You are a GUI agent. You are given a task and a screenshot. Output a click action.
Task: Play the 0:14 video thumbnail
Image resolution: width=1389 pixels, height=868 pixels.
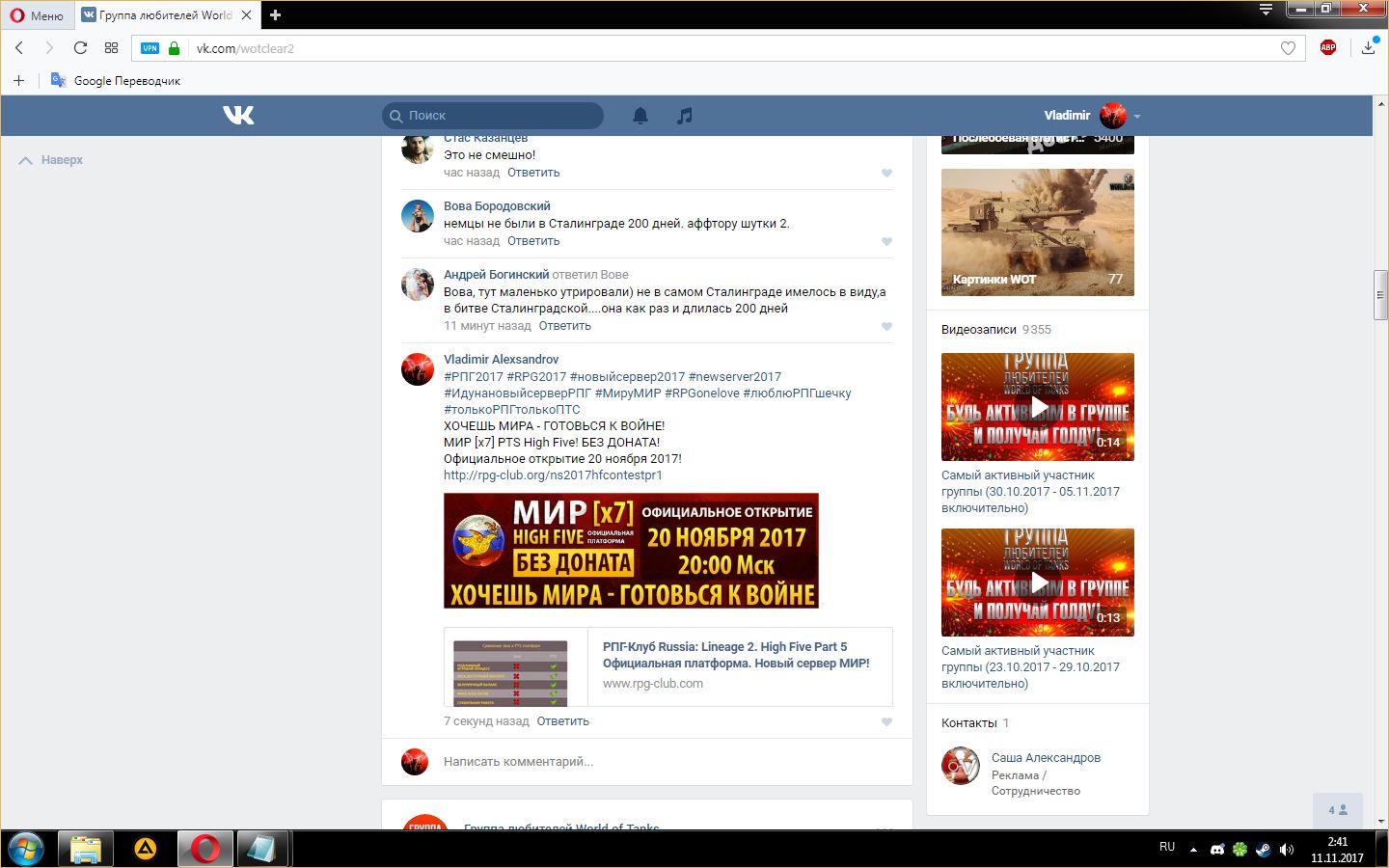tap(1038, 407)
